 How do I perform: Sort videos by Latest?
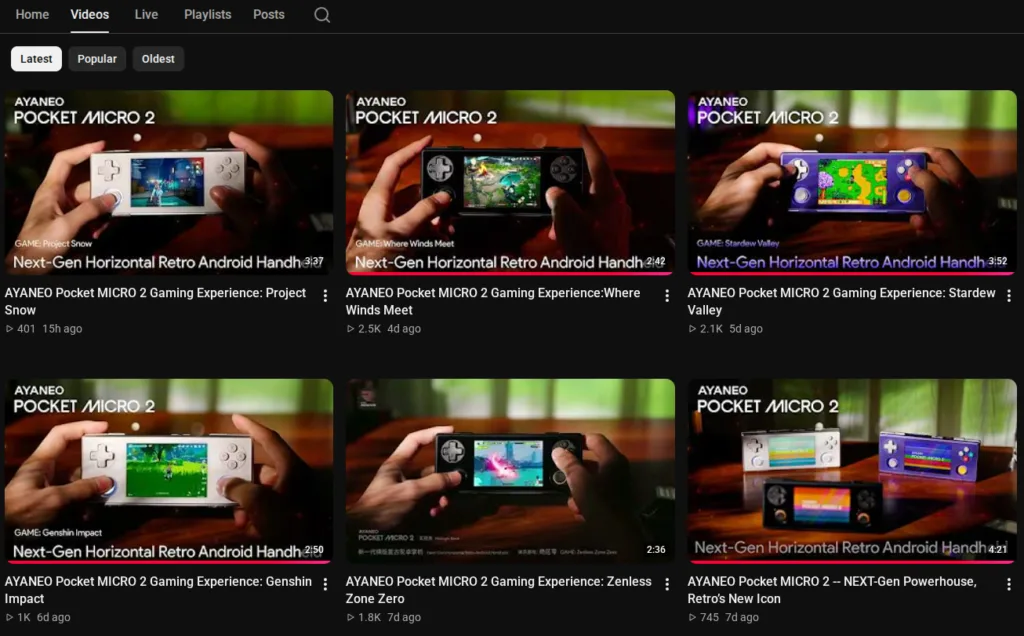pyautogui.click(x=36, y=59)
